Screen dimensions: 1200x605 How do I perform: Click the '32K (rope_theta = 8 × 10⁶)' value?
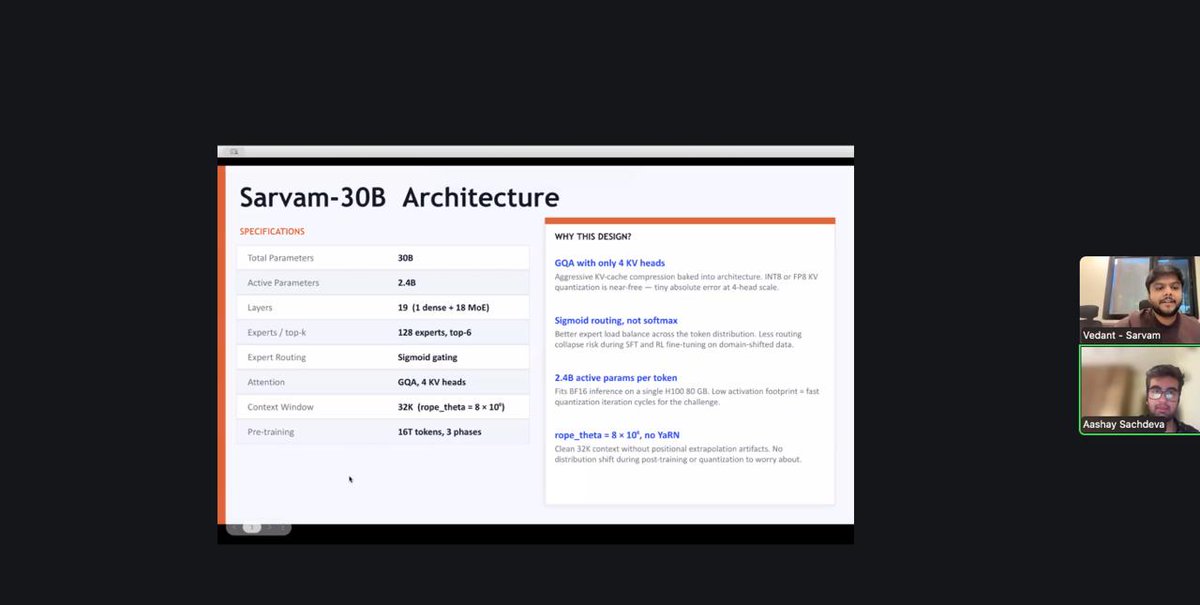tap(451, 407)
